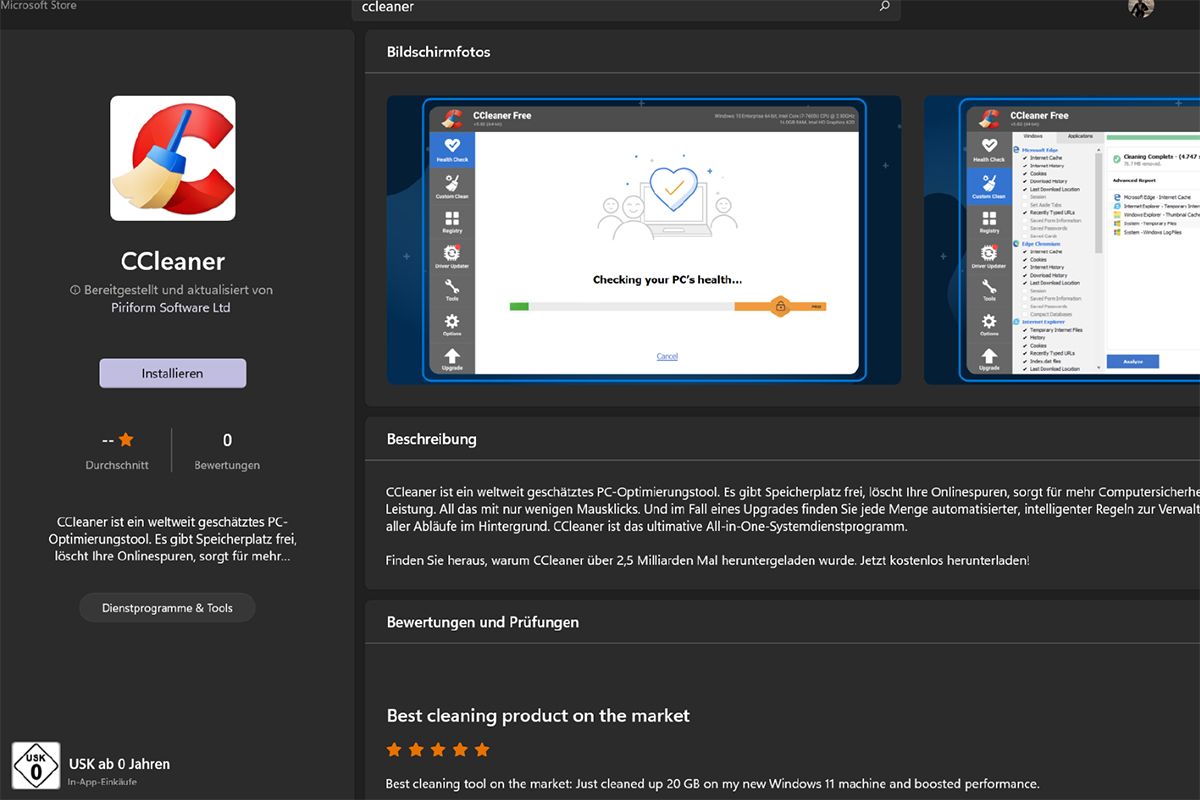Open the user profile avatar

click(1141, 8)
